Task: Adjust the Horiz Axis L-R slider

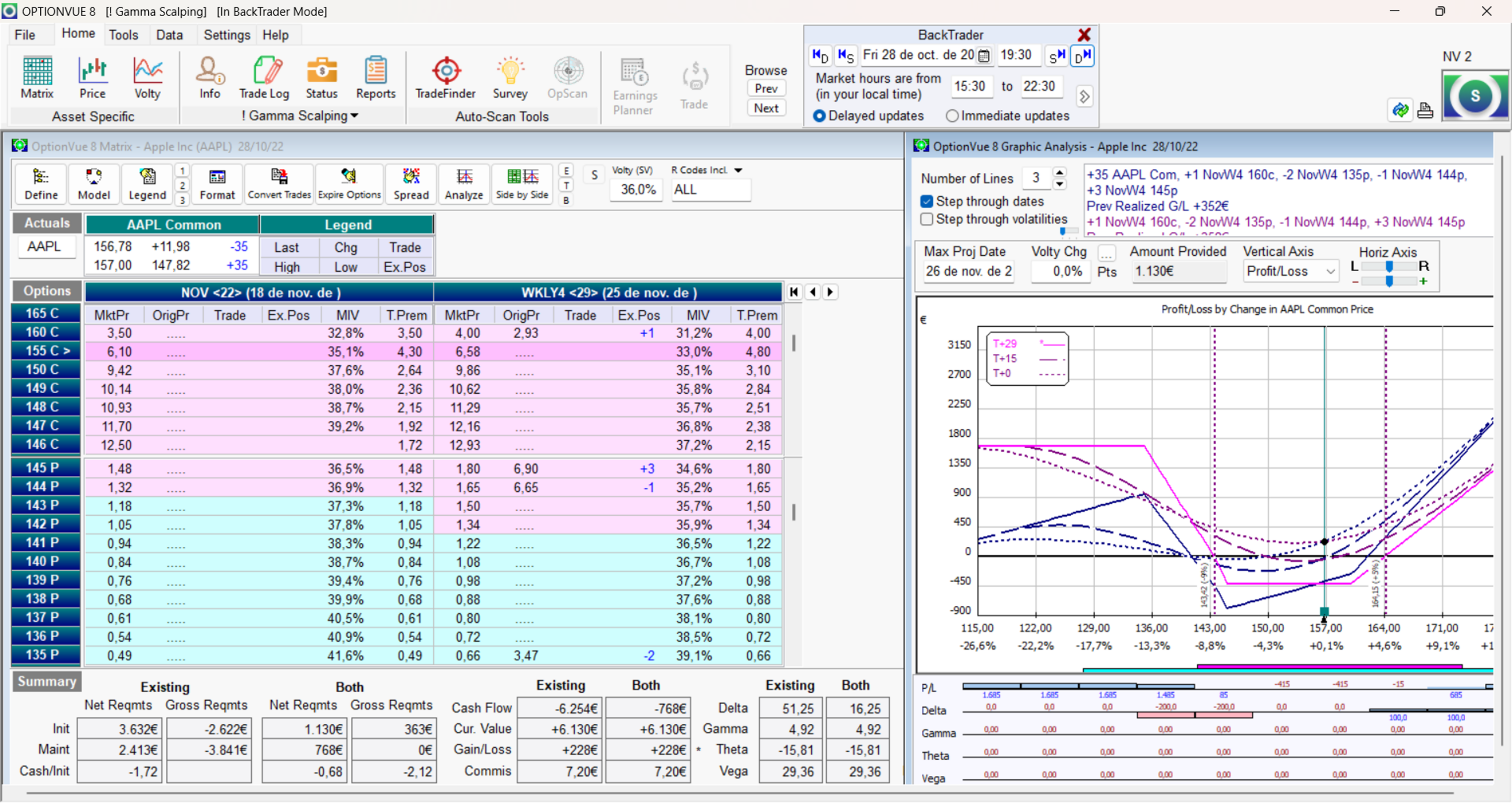Action: coord(1389,267)
